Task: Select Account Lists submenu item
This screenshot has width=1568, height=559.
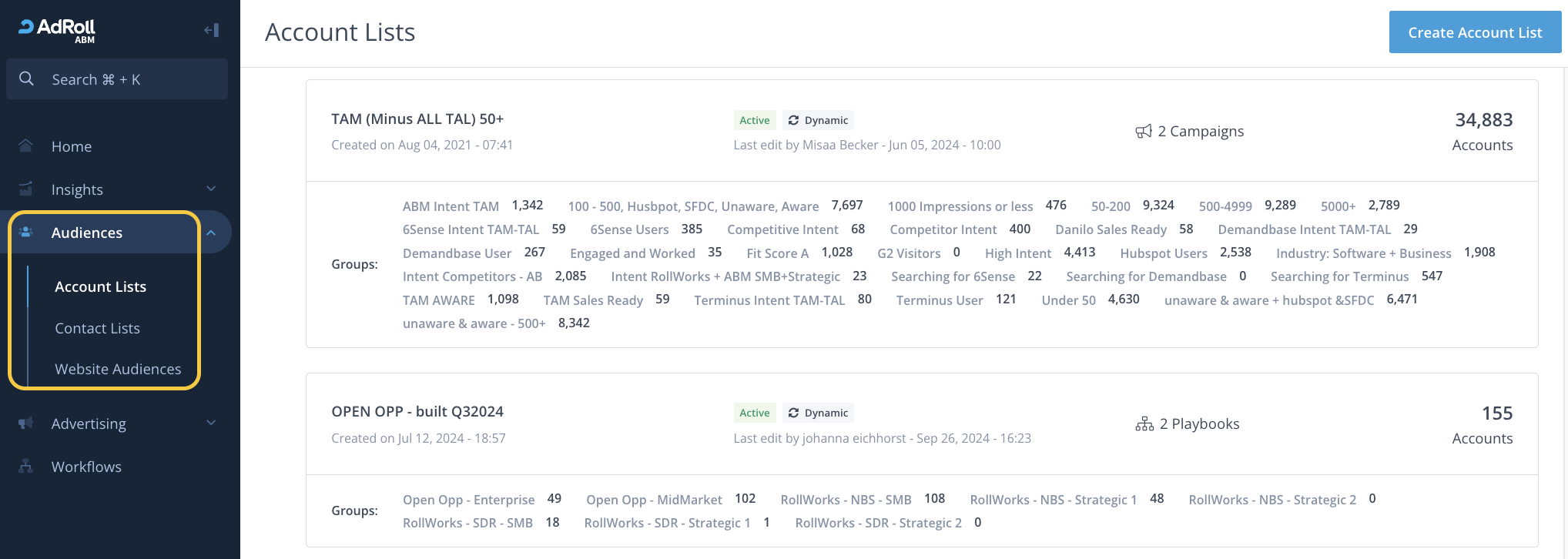Action: point(100,286)
